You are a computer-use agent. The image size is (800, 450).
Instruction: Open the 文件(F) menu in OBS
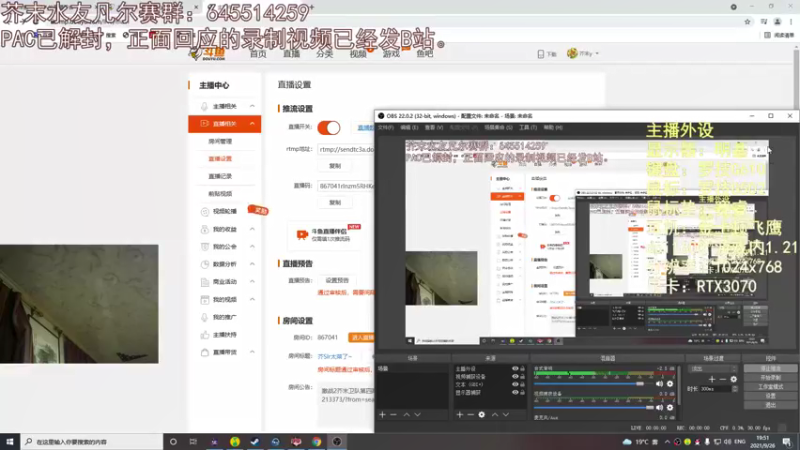(x=385, y=128)
